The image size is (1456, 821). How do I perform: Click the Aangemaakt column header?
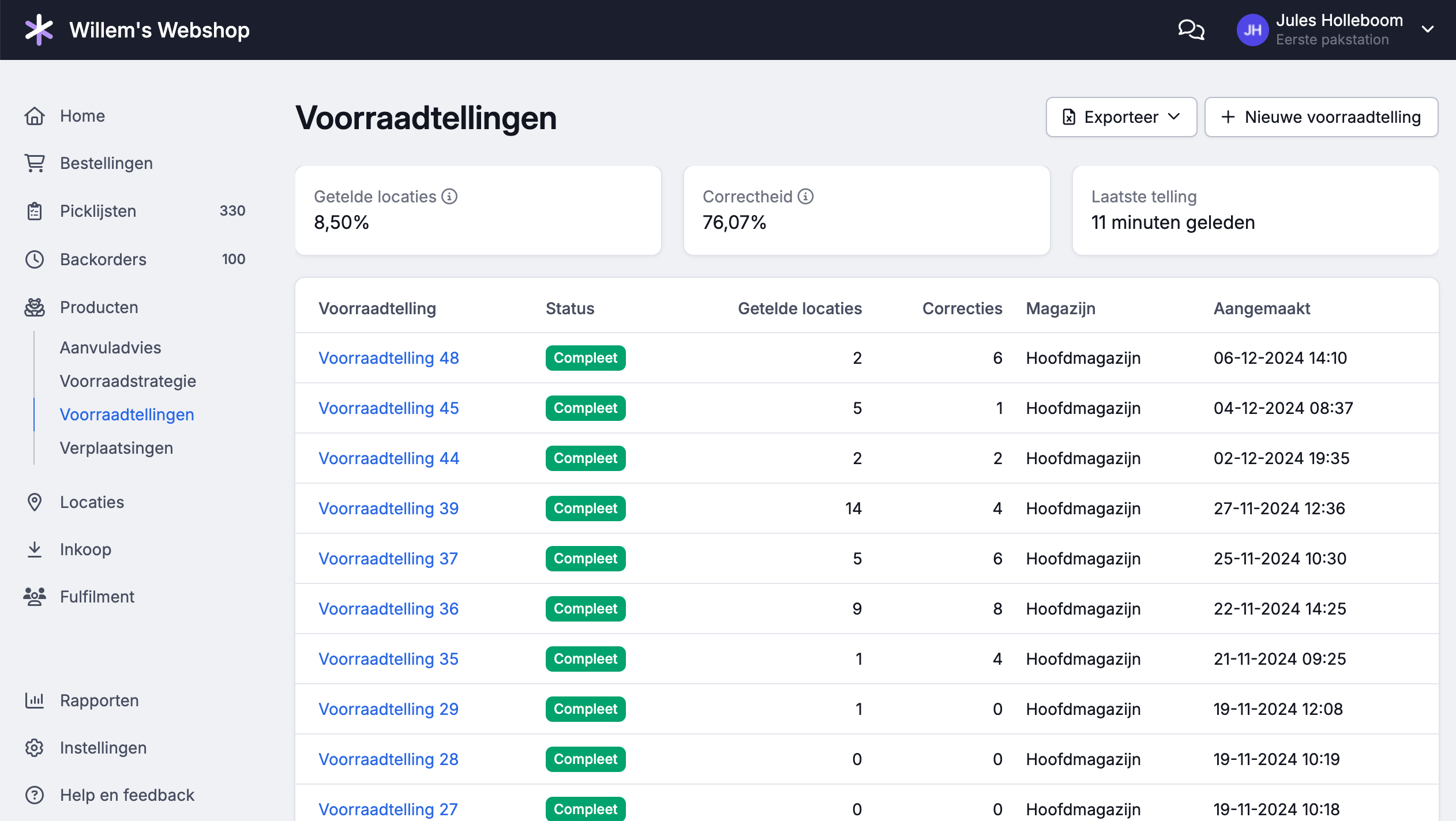point(1262,308)
